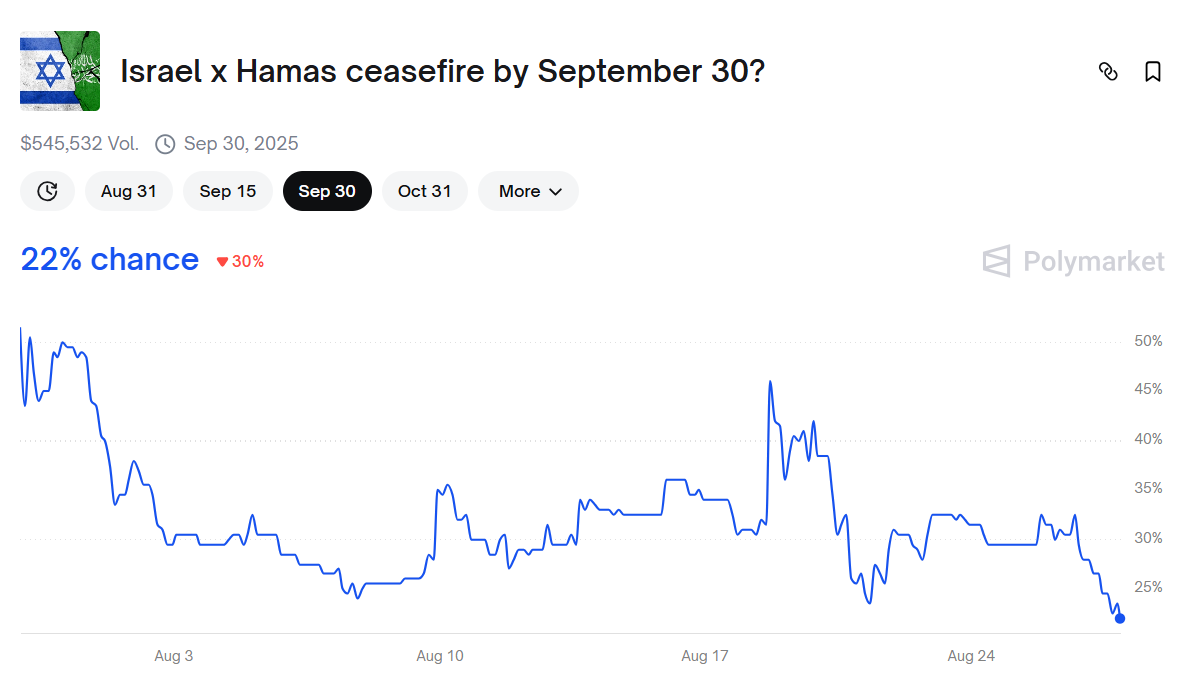
Task: Click the blue endpoint dot on chart
Action: coord(1120,618)
